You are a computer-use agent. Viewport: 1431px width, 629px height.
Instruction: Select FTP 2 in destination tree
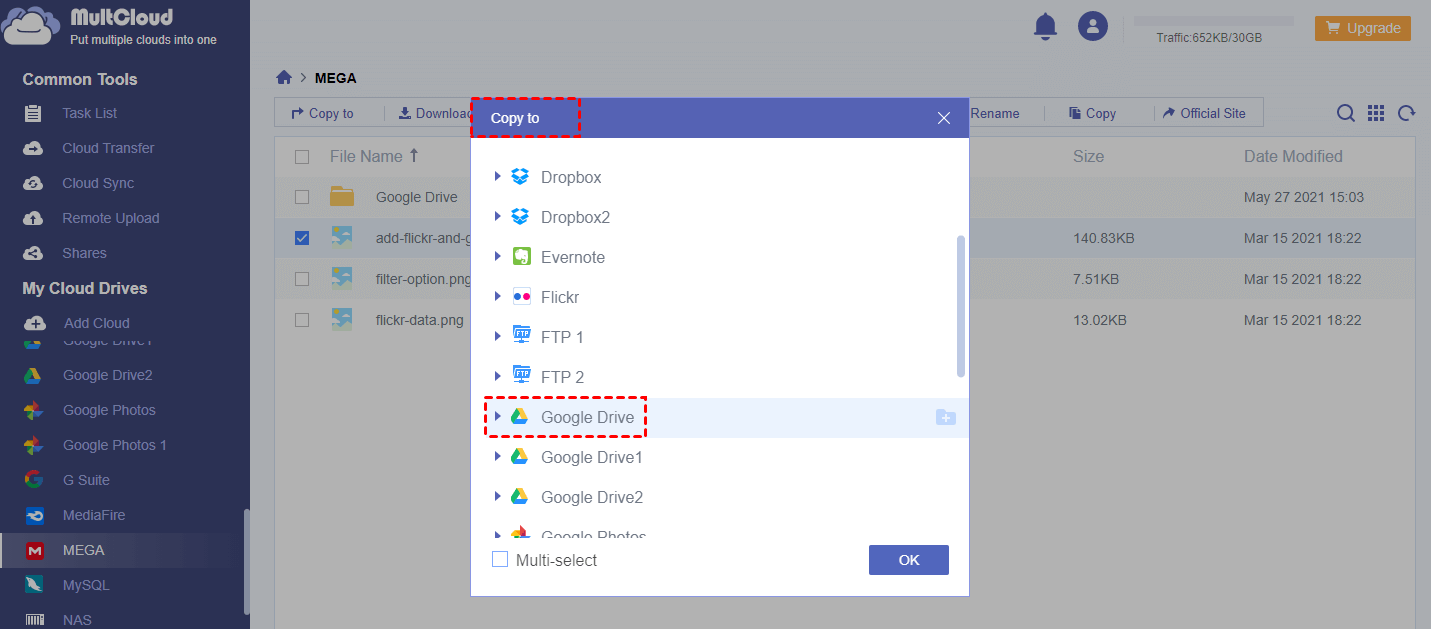(x=562, y=377)
